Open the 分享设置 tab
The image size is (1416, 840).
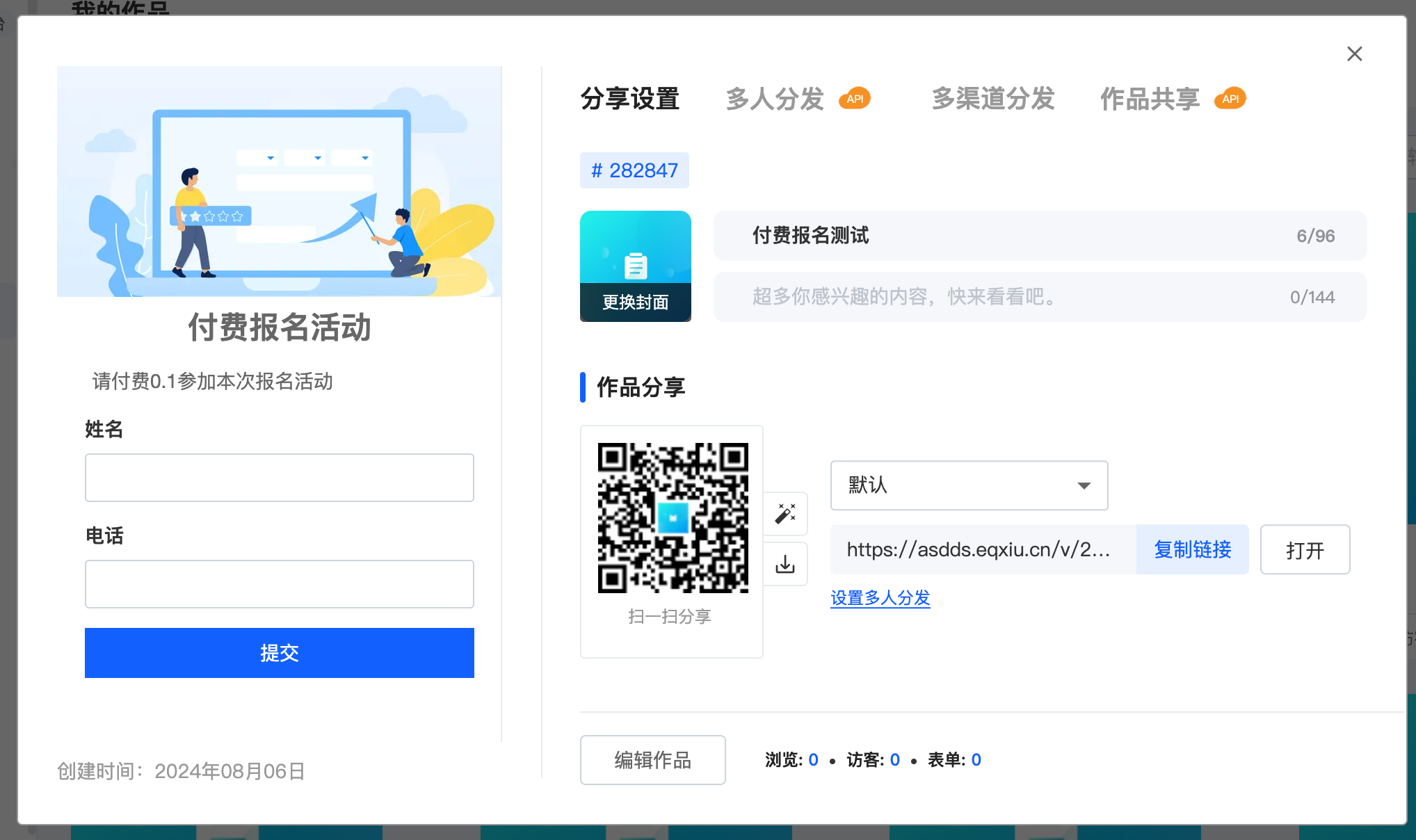630,99
